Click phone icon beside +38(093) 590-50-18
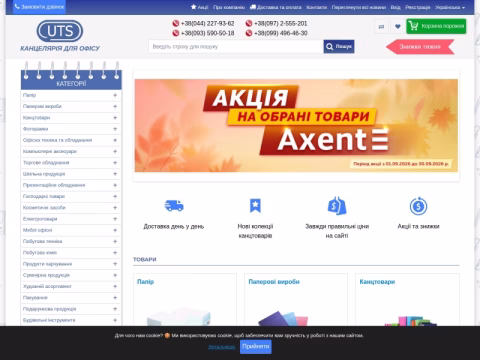The image size is (480, 360). pyautogui.click(x=176, y=33)
